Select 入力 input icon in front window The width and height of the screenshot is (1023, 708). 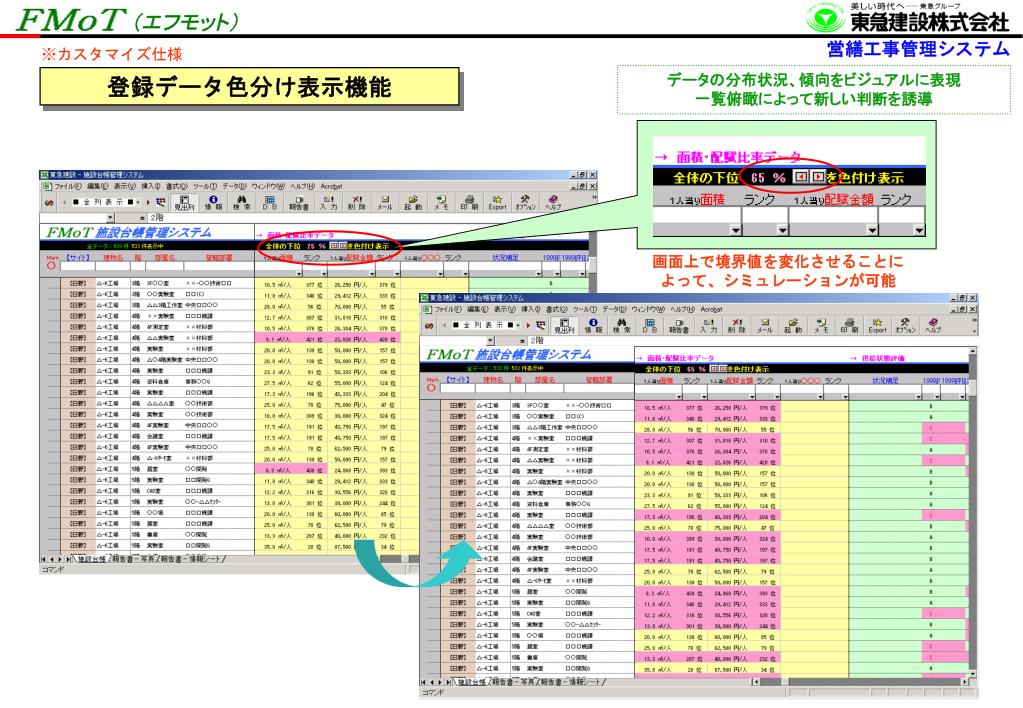[708, 326]
